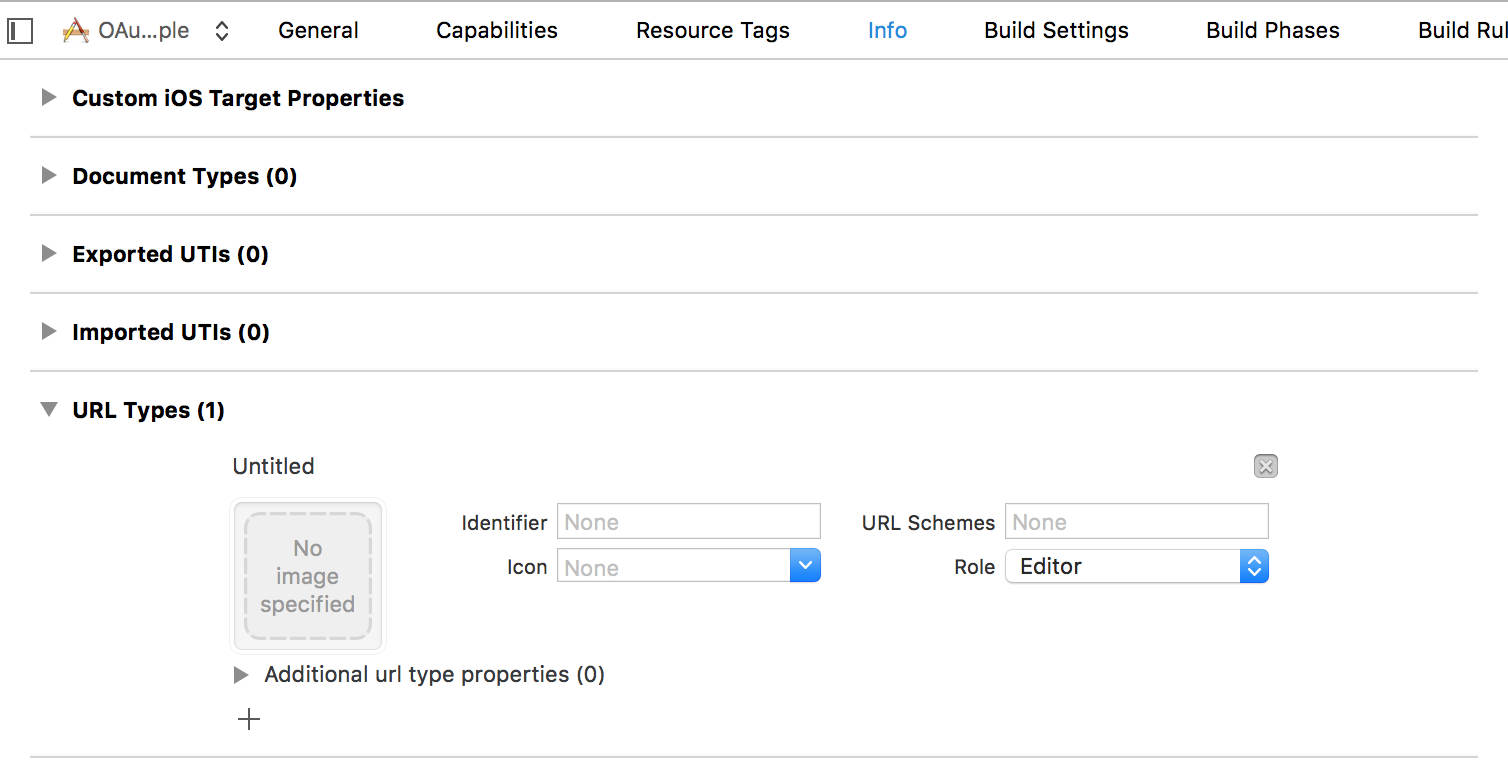Viewport: 1508px width, 768px height.
Task: Open the Resource Tags tab
Action: (x=713, y=31)
